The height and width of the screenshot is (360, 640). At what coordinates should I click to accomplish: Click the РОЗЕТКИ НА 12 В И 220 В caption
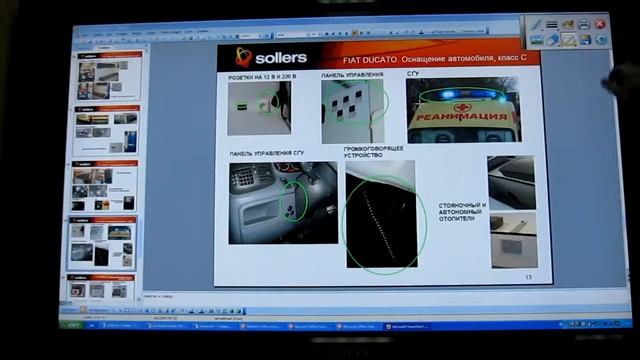(x=262, y=77)
